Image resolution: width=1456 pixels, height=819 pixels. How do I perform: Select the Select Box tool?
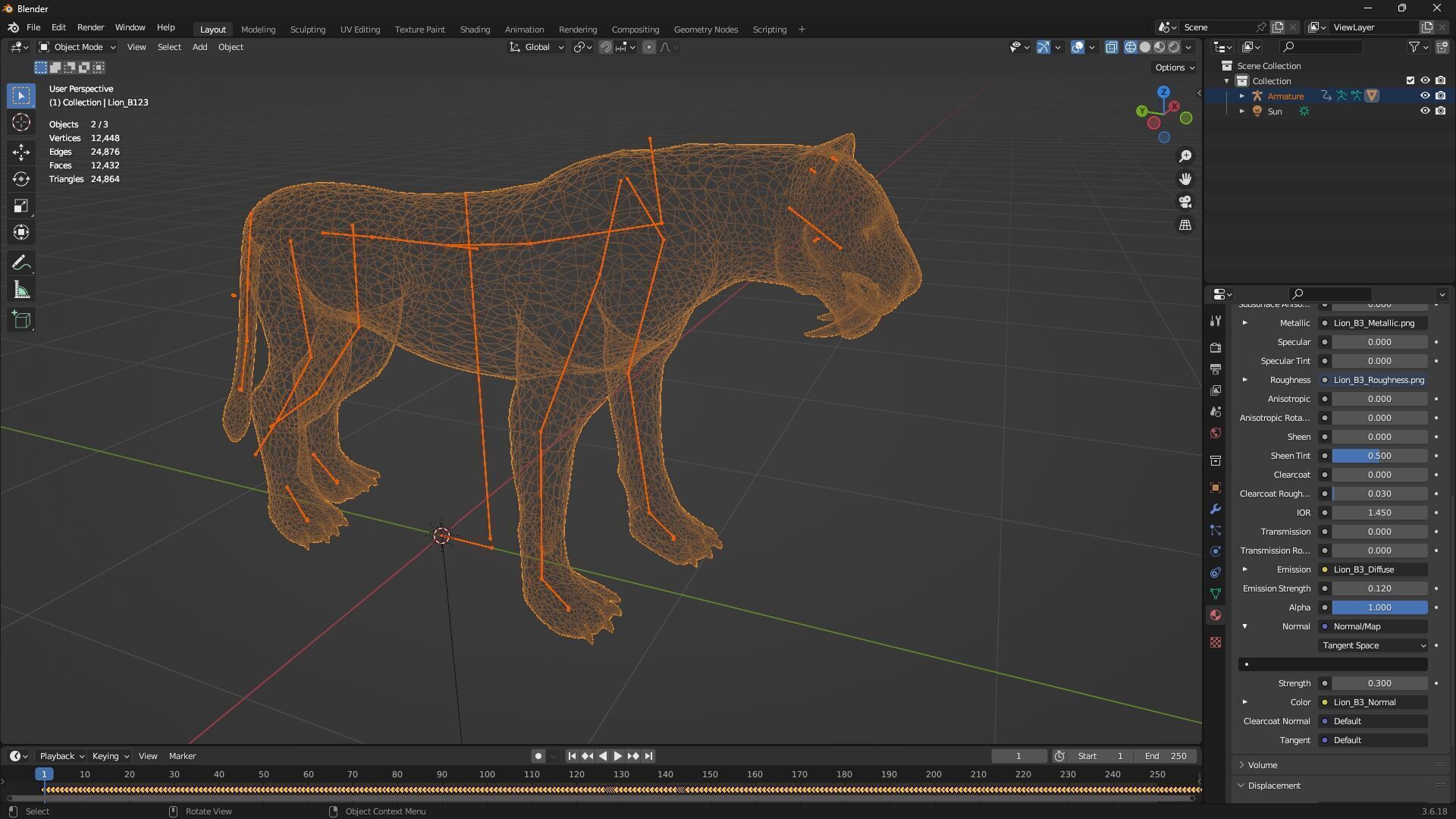pos(21,96)
